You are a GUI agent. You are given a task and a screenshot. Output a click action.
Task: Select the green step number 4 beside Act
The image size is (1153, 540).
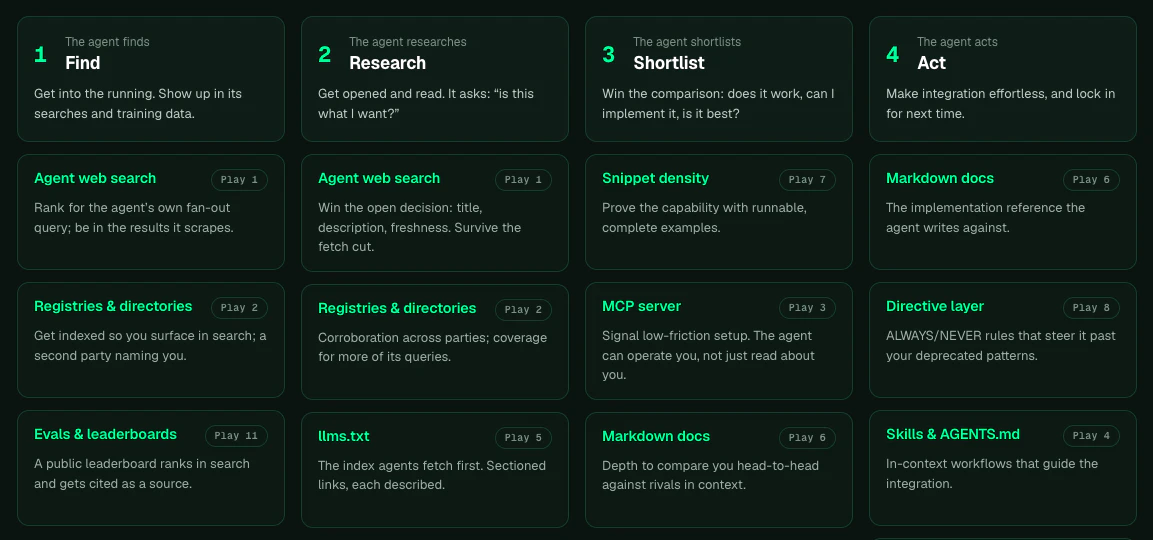(892, 54)
